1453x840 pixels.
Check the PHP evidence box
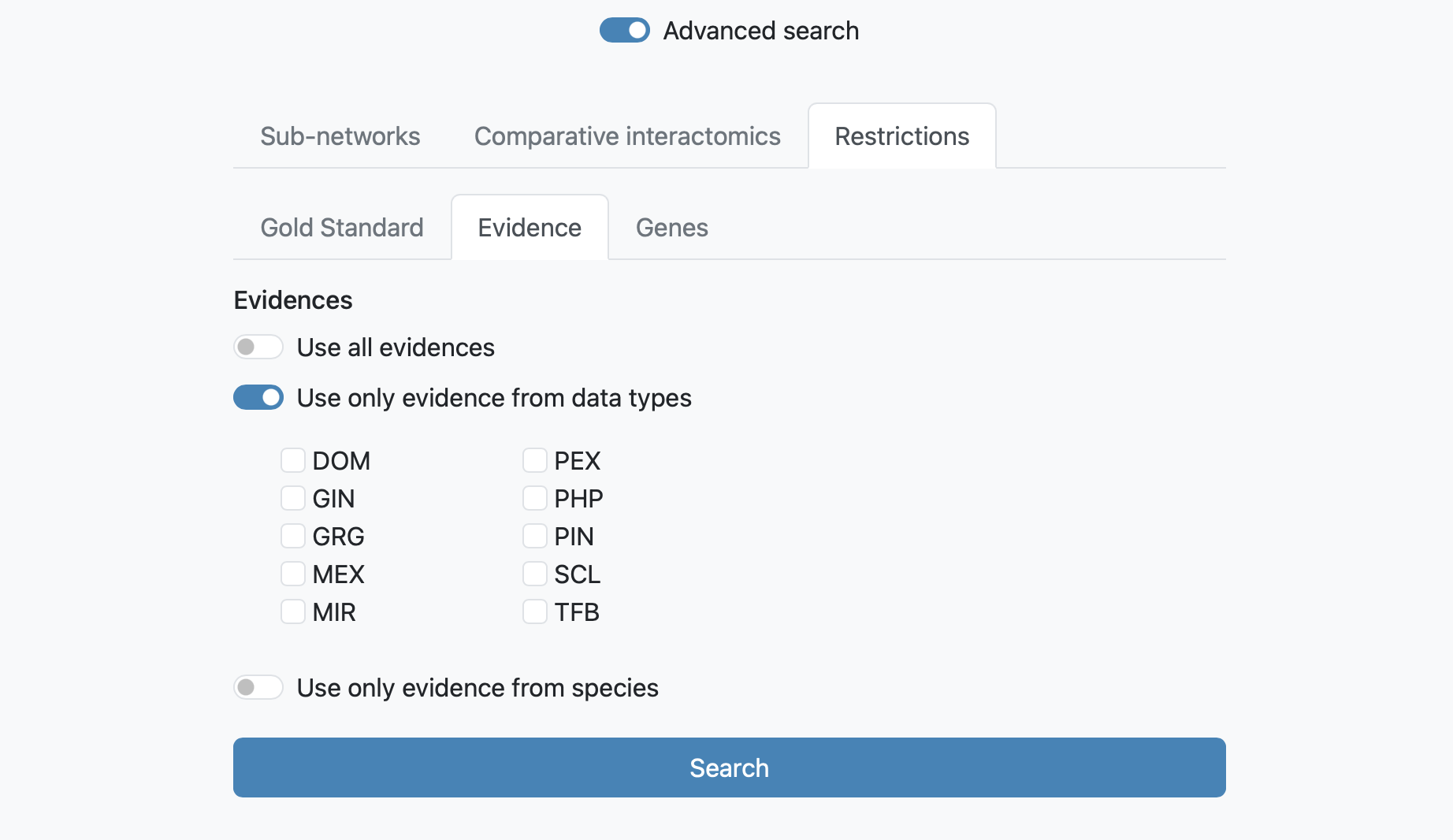(x=535, y=498)
